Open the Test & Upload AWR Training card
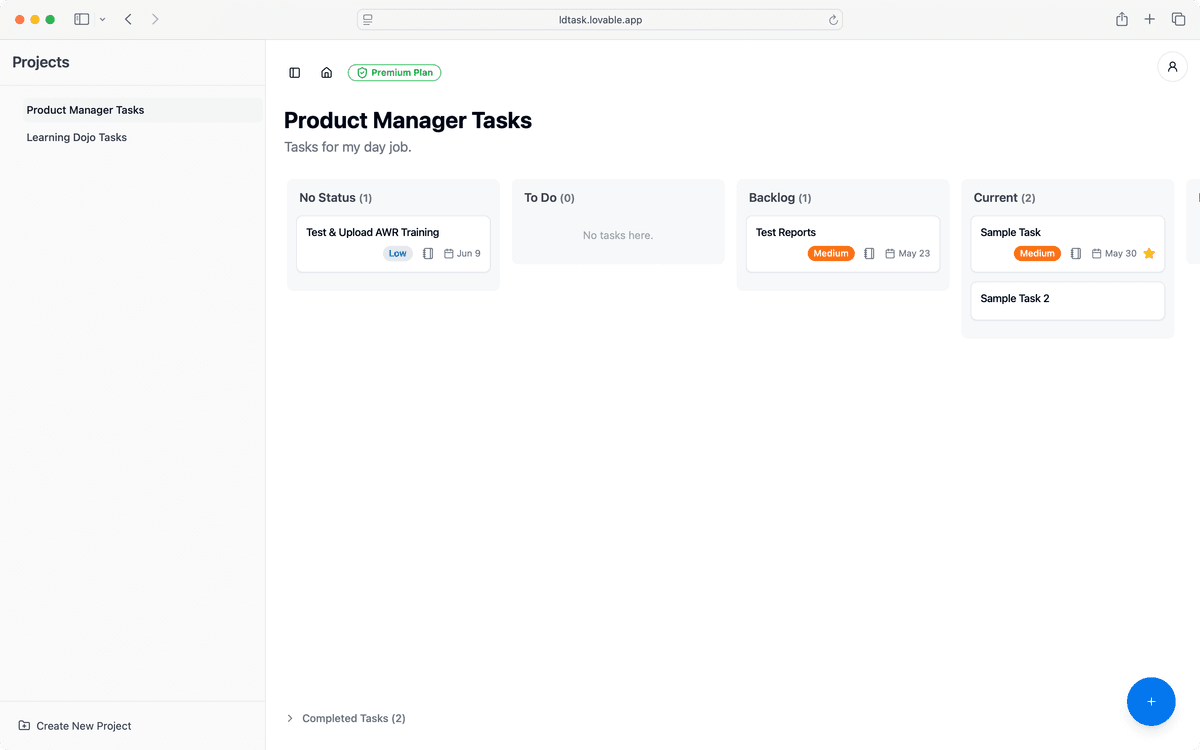 (393, 243)
